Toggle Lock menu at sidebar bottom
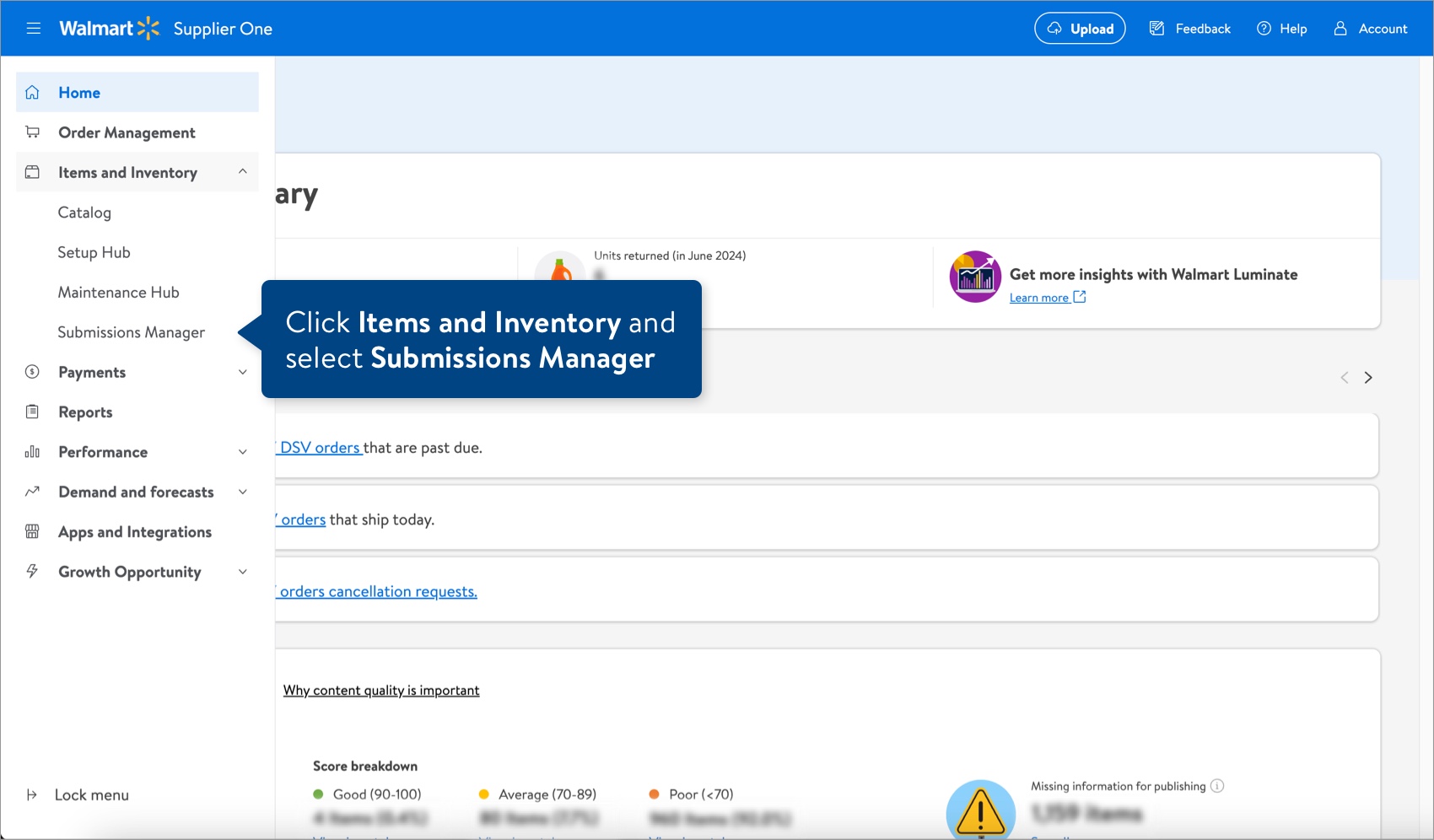Screen dimensions: 1434x840 (90, 794)
